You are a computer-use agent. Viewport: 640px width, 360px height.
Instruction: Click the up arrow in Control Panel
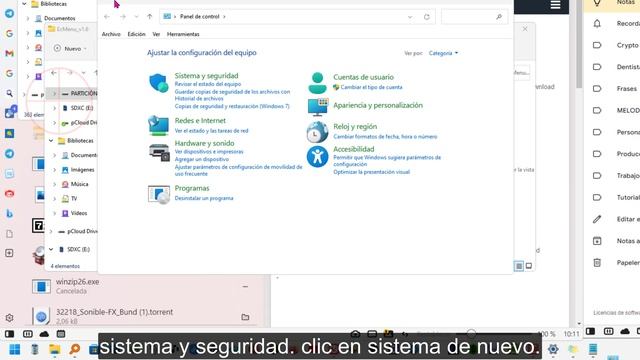(149, 17)
